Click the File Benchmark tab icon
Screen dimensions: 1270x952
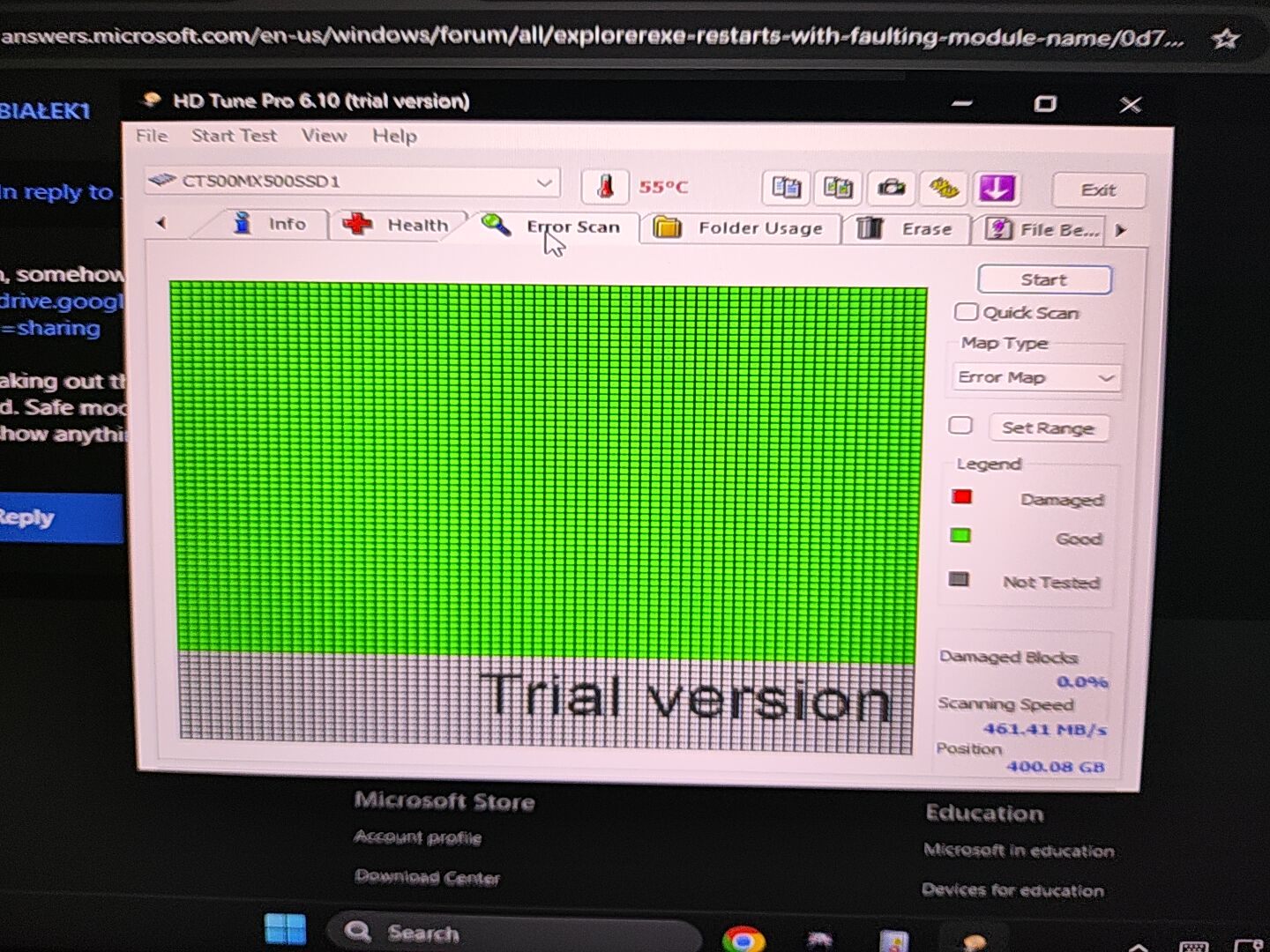point(998,229)
